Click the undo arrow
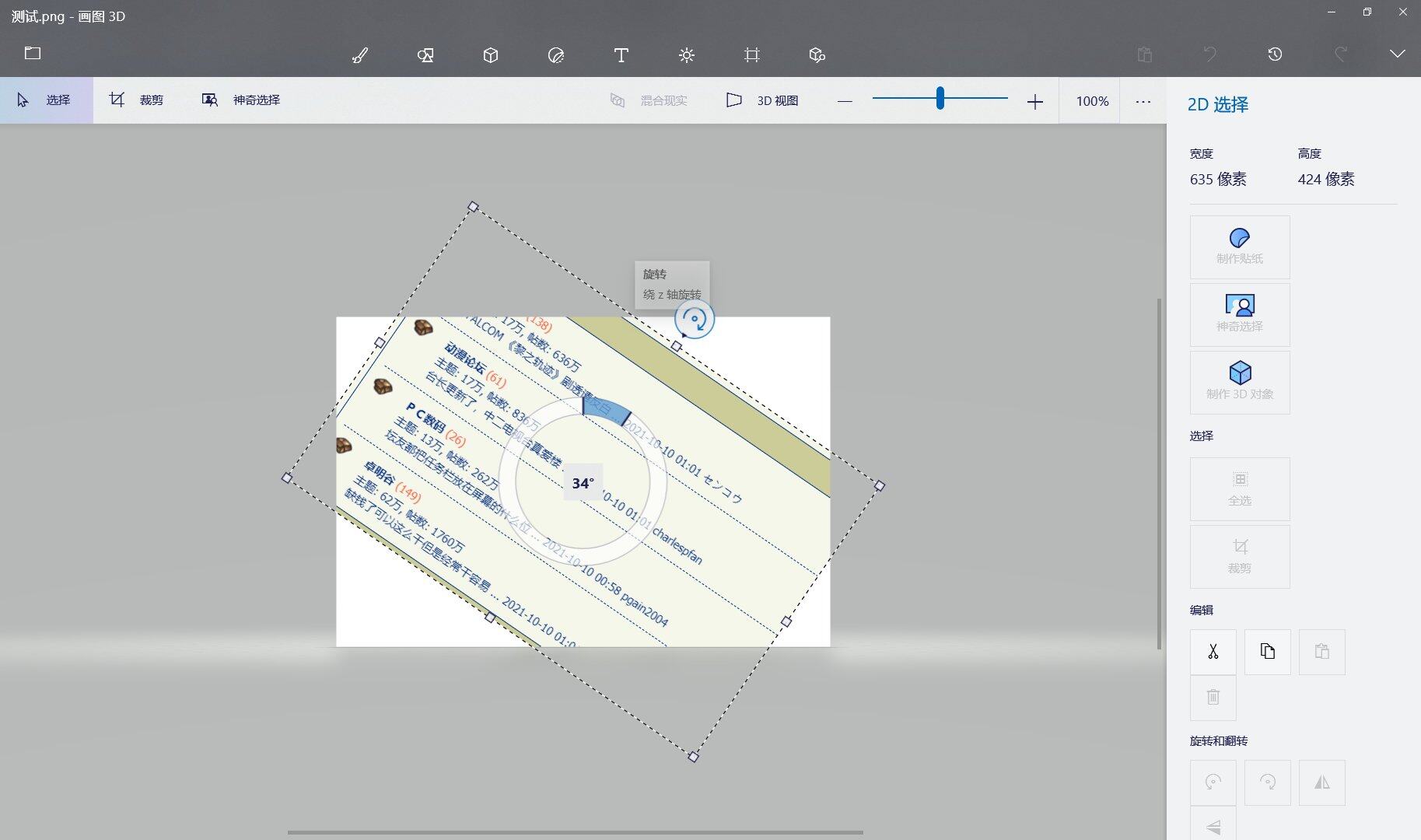The image size is (1421, 840). 1209,54
